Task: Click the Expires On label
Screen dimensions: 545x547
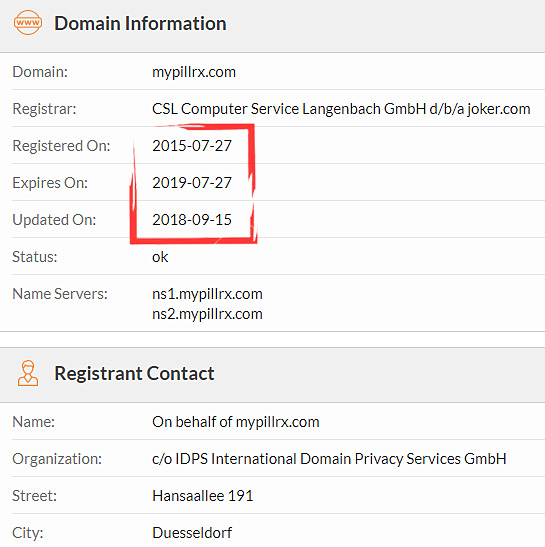Action: click(50, 183)
